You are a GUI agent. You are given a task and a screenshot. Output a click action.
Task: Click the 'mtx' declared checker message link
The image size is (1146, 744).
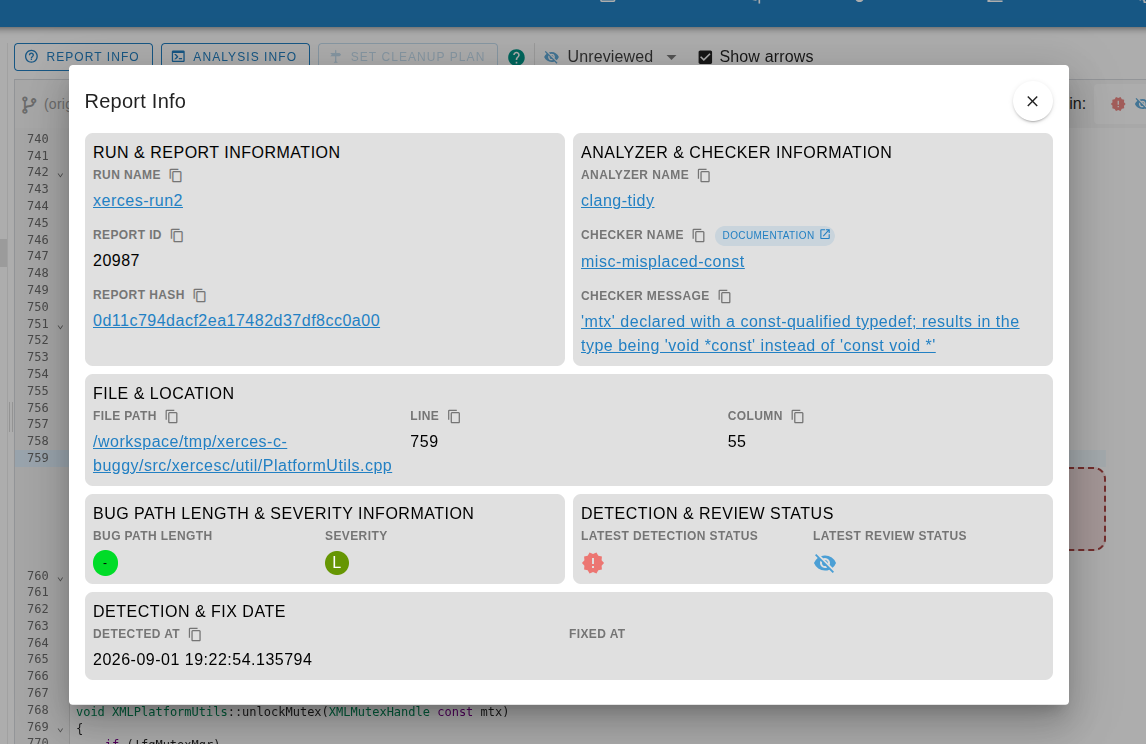click(x=800, y=333)
